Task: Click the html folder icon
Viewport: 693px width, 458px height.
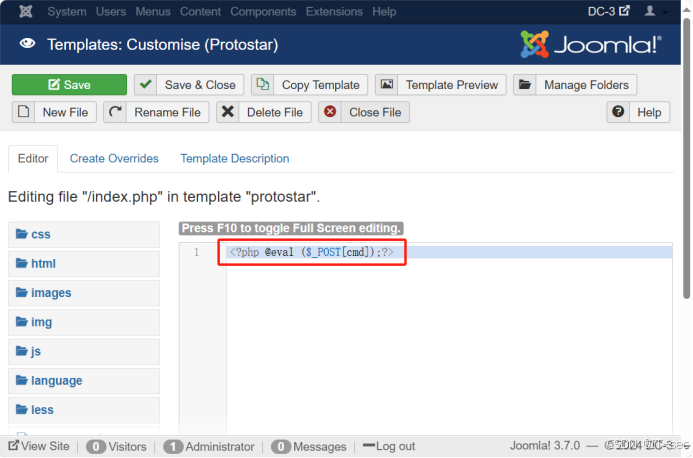Action: click(22, 263)
